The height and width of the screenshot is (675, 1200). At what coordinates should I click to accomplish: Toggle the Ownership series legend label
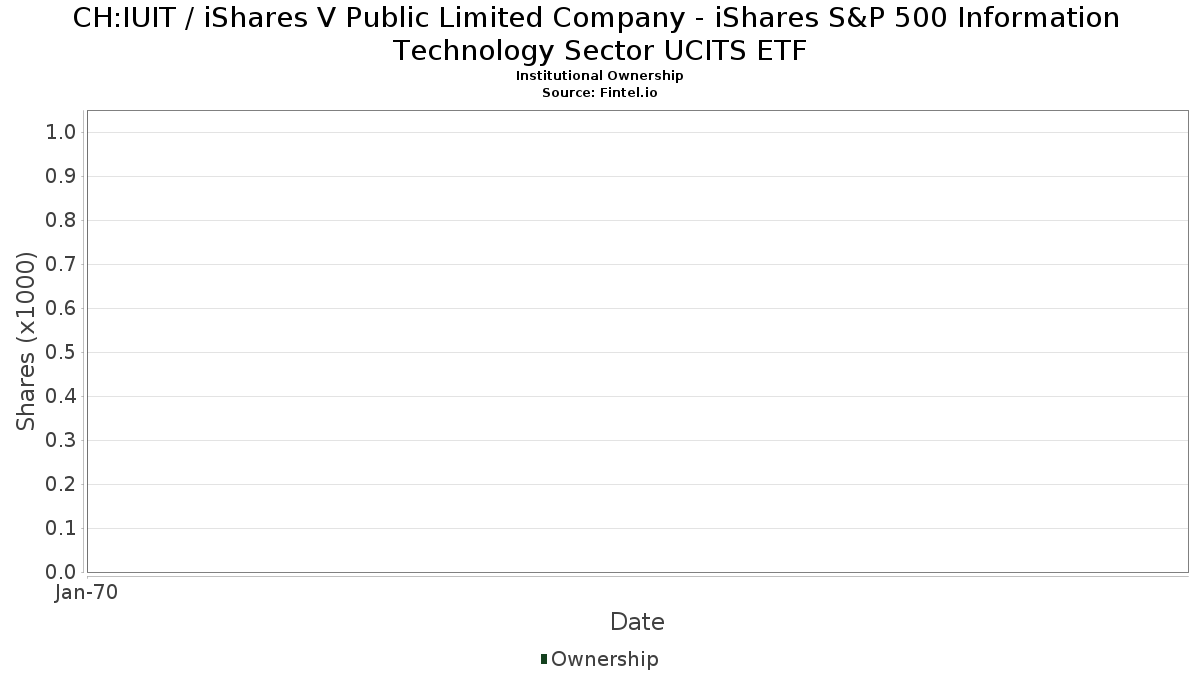click(x=604, y=659)
